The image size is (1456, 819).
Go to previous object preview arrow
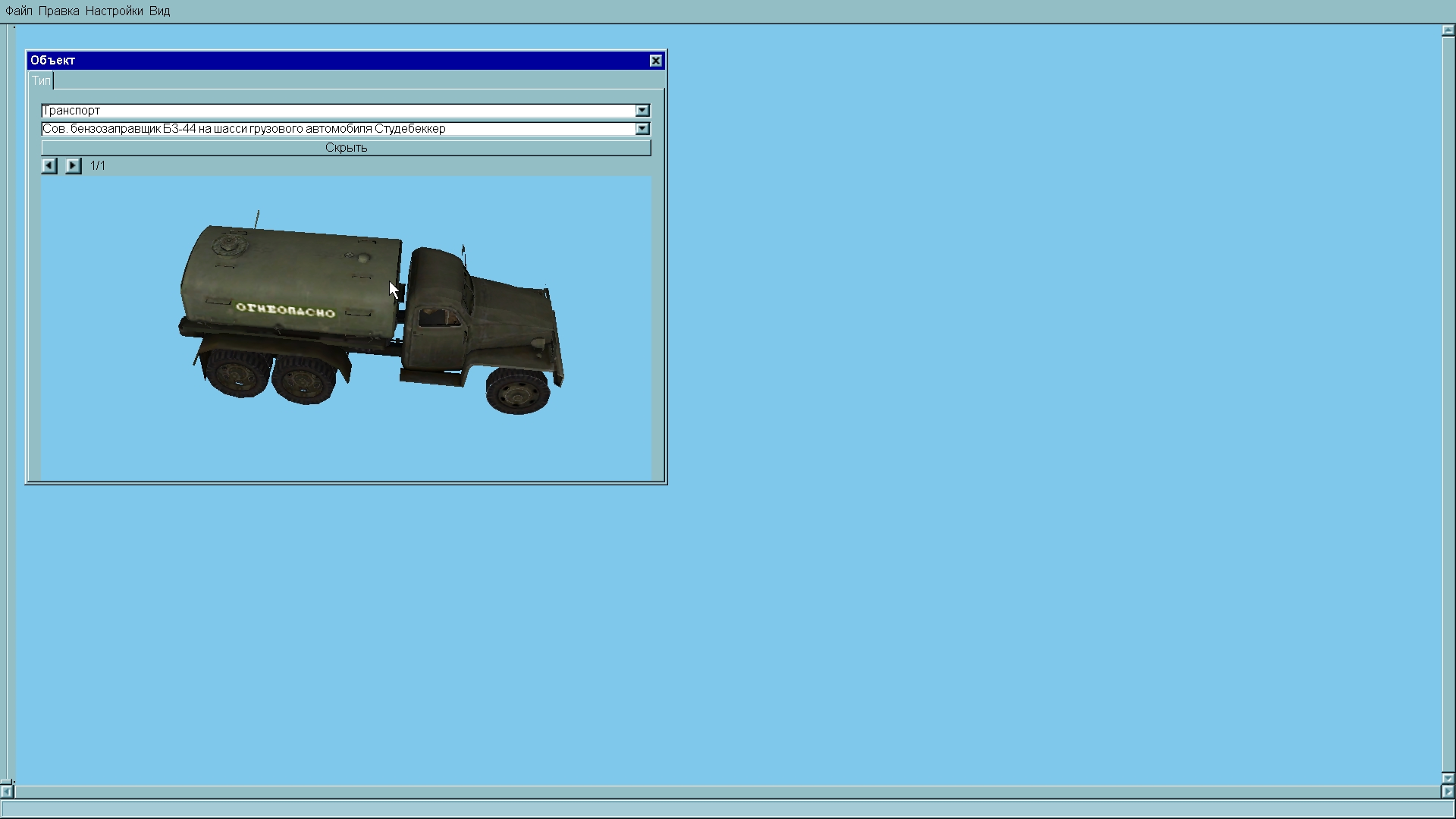click(49, 165)
